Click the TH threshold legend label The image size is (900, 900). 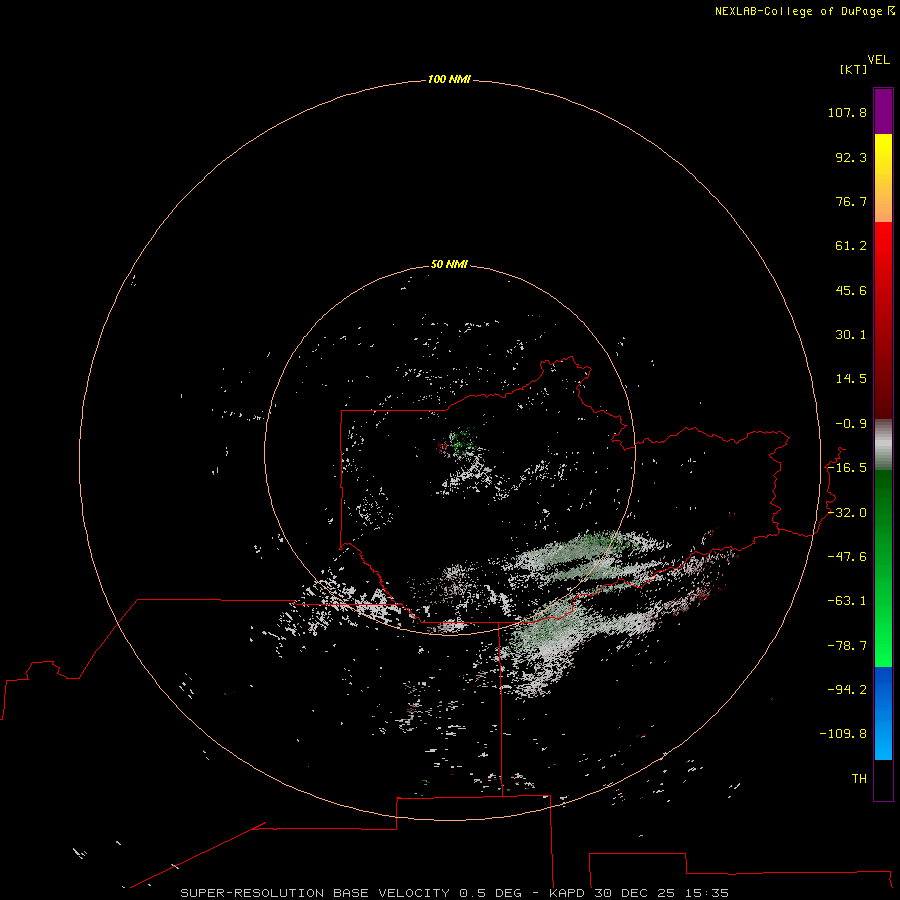pos(859,779)
